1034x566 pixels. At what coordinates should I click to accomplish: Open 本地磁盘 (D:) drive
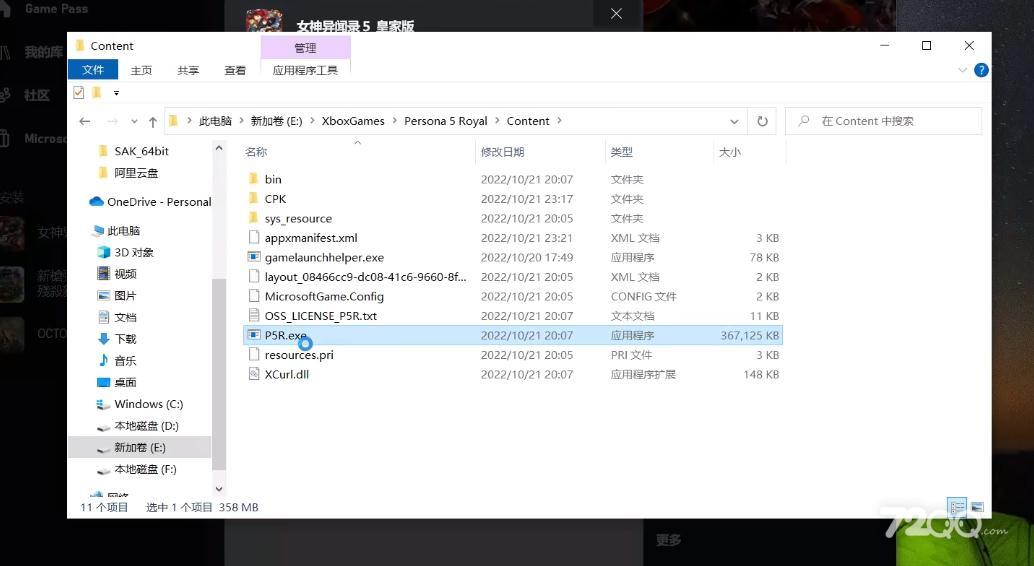(138, 425)
